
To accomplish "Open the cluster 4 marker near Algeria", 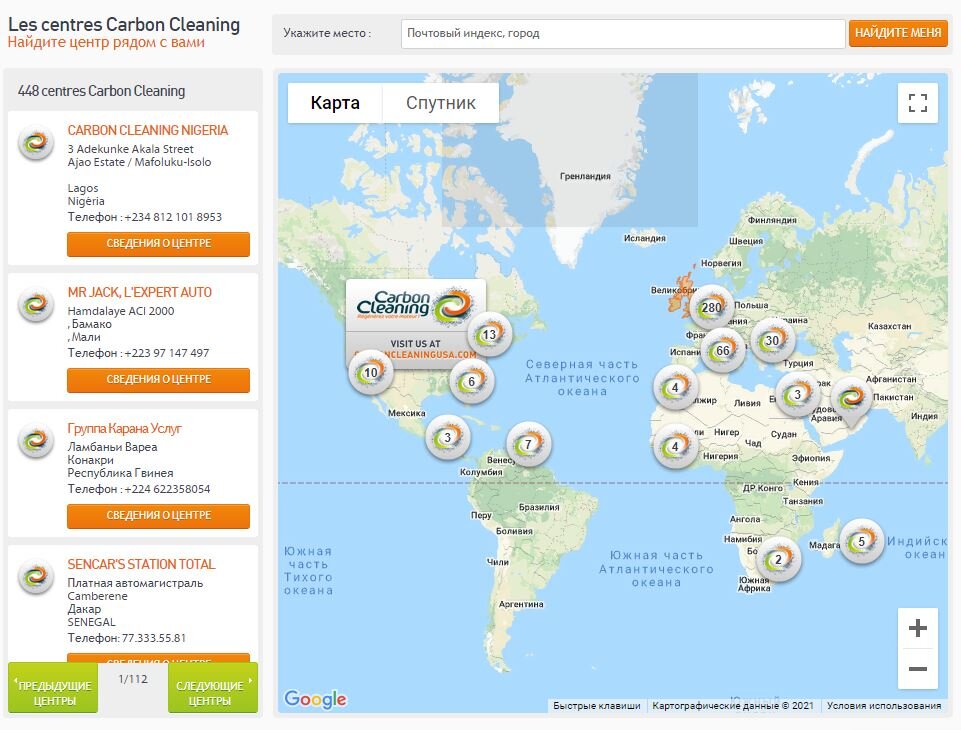I will tap(675, 388).
